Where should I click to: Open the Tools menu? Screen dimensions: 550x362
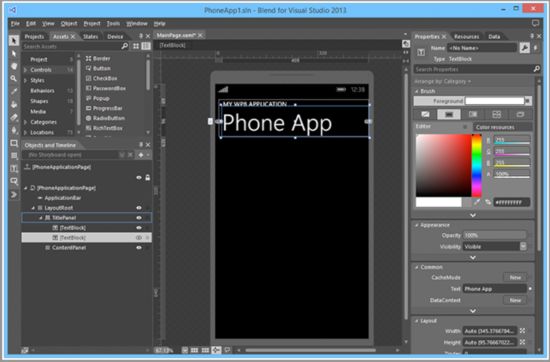pyautogui.click(x=113, y=24)
